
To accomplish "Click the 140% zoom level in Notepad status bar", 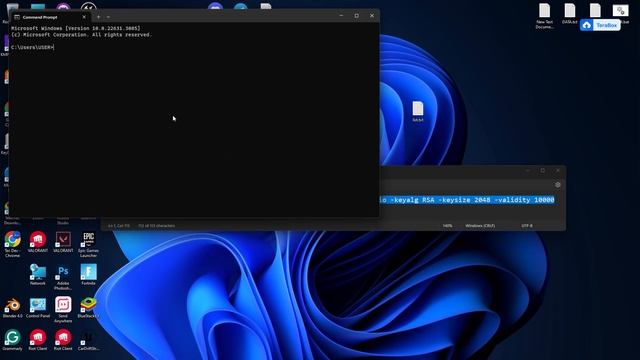I will pos(447,226).
